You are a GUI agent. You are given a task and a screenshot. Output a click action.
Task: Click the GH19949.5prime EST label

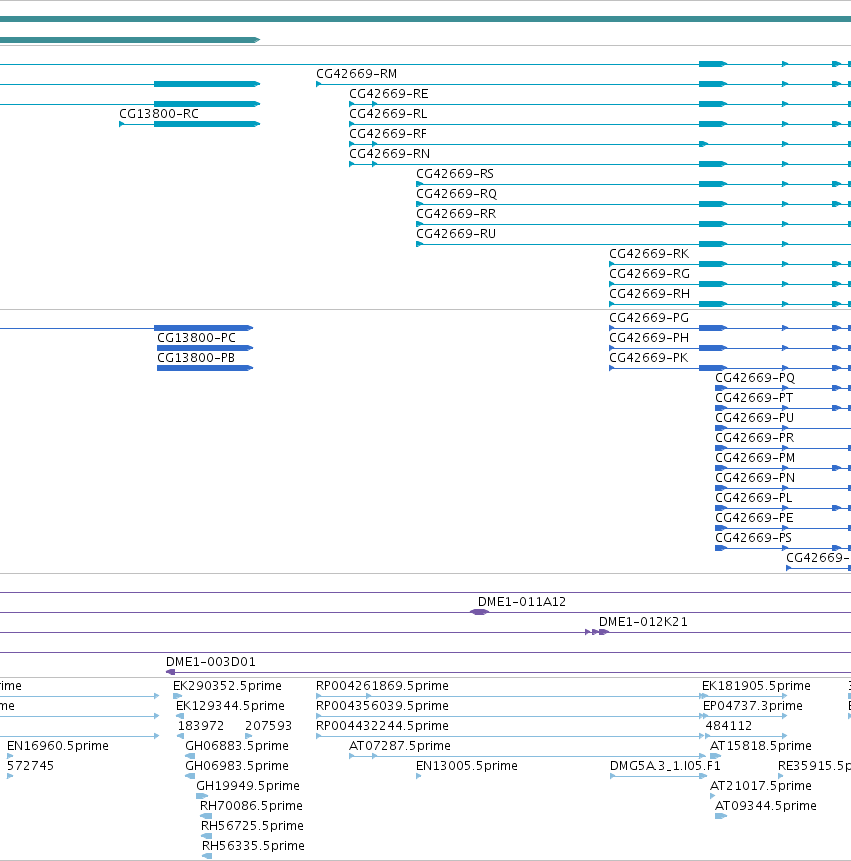pos(248,786)
